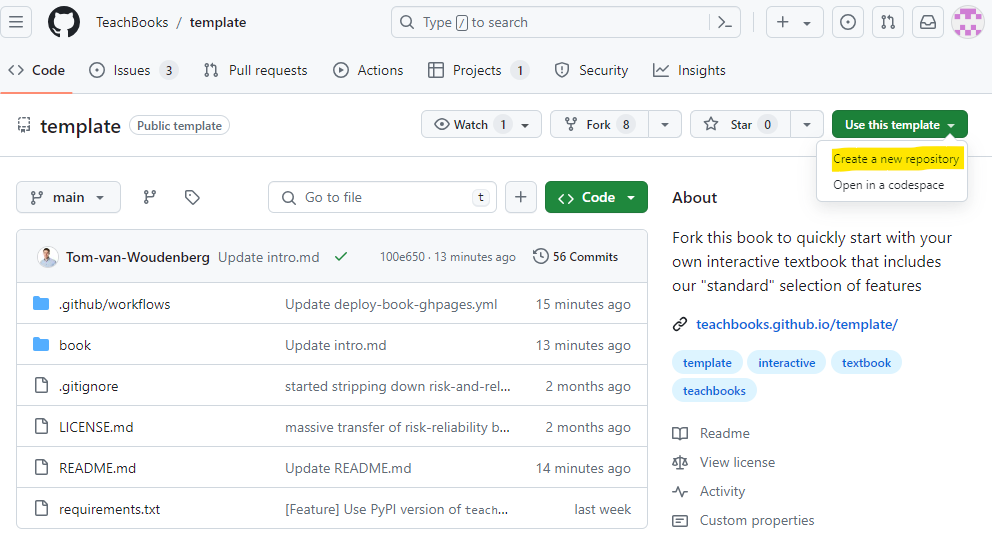Select Open in a codespace

click(888, 185)
